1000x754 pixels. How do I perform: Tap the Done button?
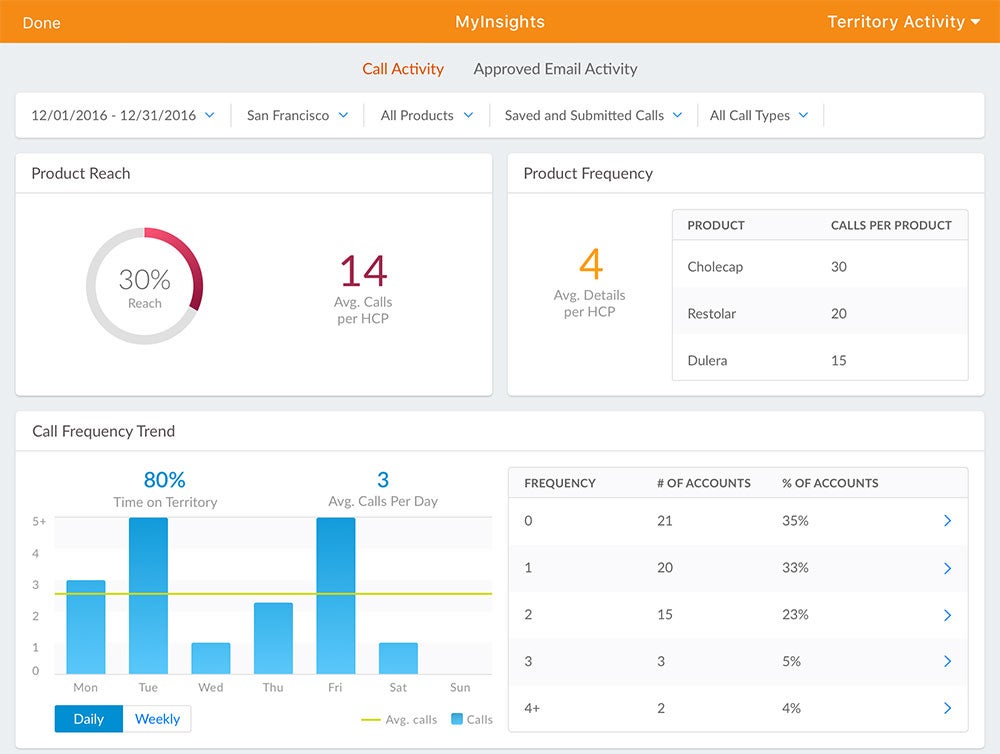(42, 22)
